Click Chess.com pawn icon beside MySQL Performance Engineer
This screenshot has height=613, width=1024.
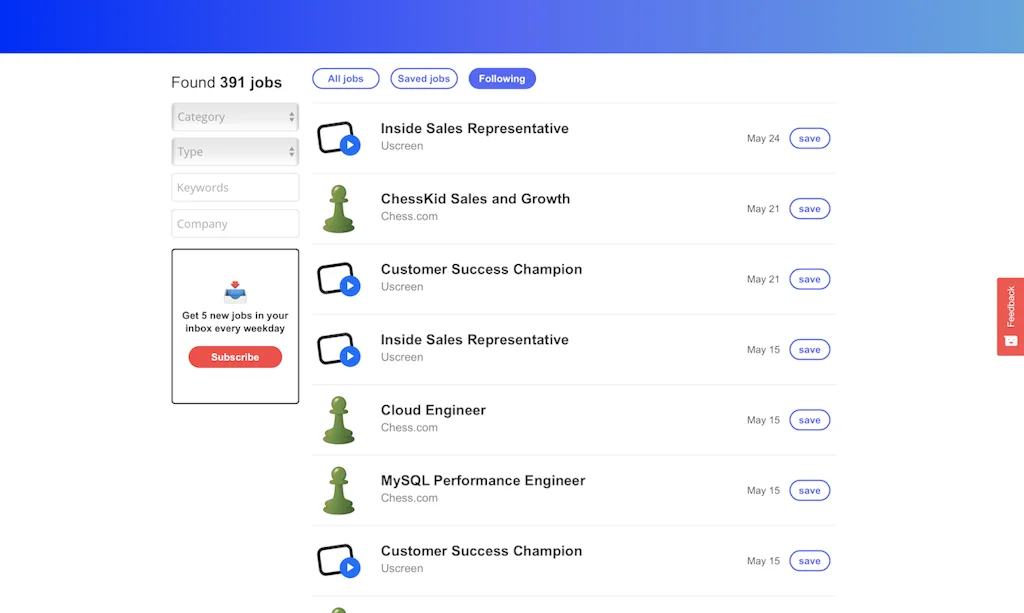click(338, 491)
